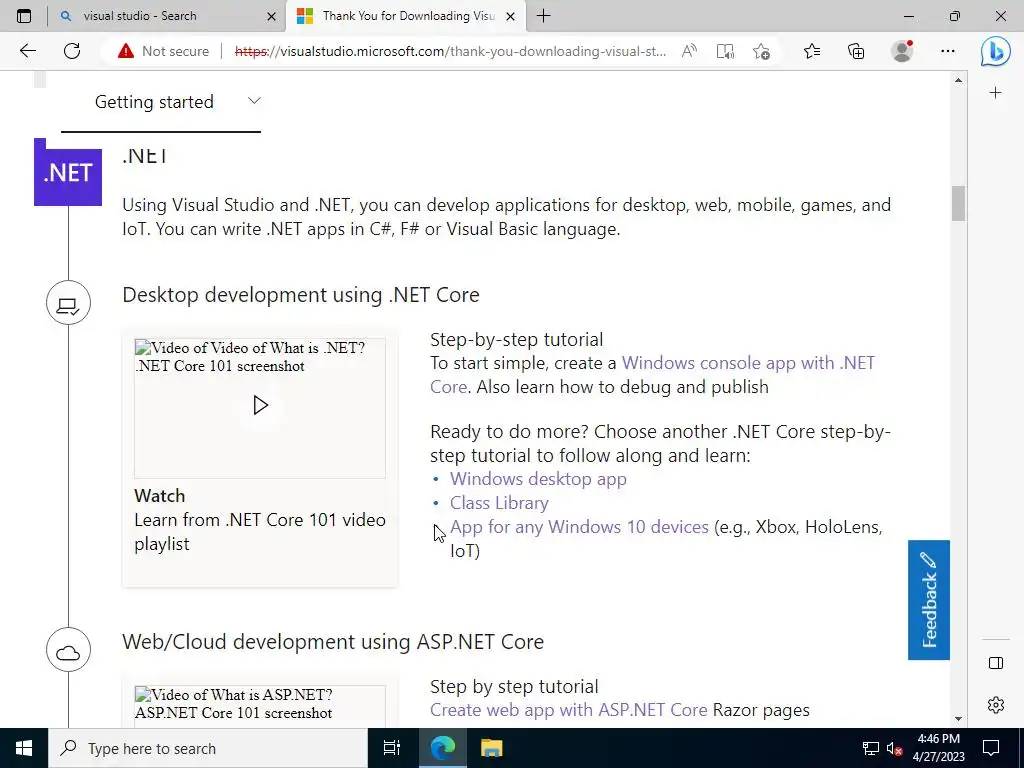Open the profile avatar icon

[902, 51]
